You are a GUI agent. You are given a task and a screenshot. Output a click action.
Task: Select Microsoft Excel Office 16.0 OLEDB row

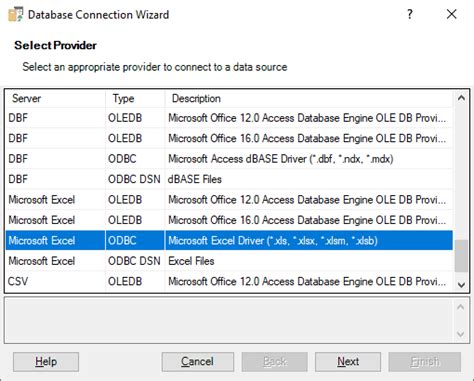tap(229, 220)
